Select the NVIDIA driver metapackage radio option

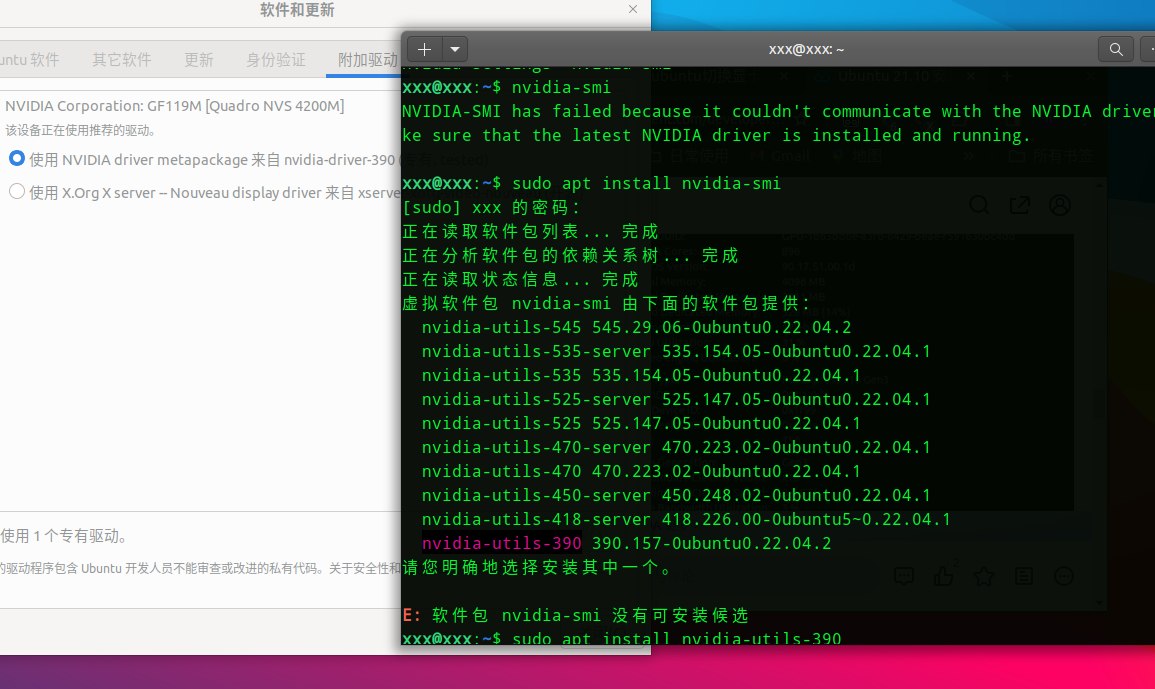pyautogui.click(x=17, y=159)
